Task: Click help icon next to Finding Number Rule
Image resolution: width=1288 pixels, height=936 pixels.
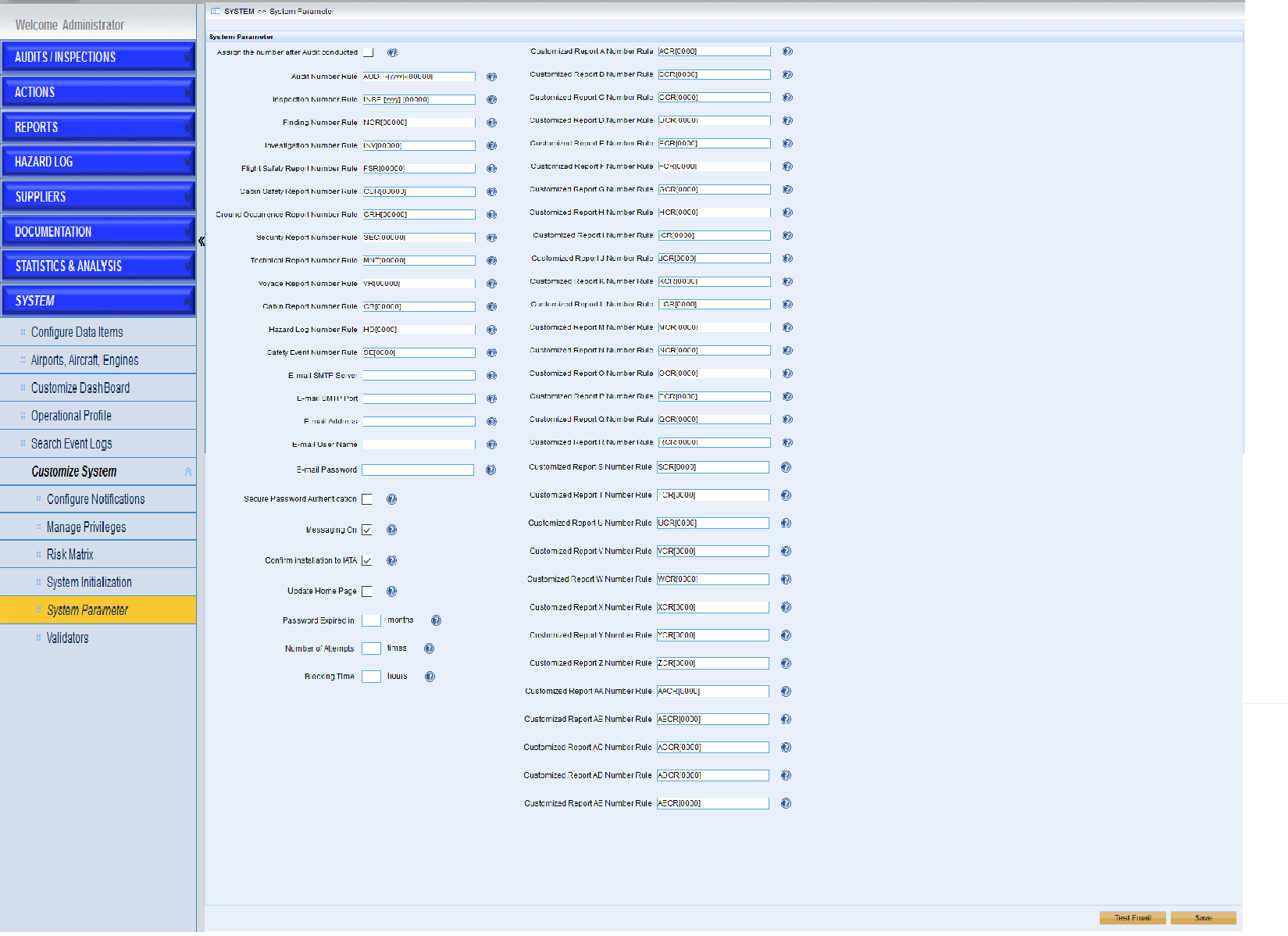Action: point(491,123)
